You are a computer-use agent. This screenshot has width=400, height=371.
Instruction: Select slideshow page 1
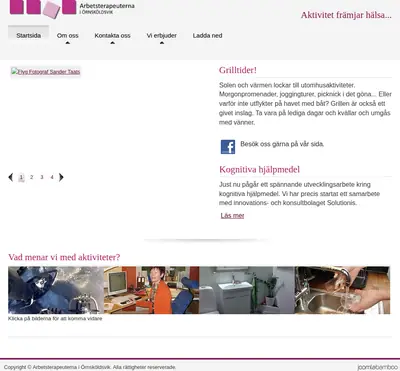point(21,177)
